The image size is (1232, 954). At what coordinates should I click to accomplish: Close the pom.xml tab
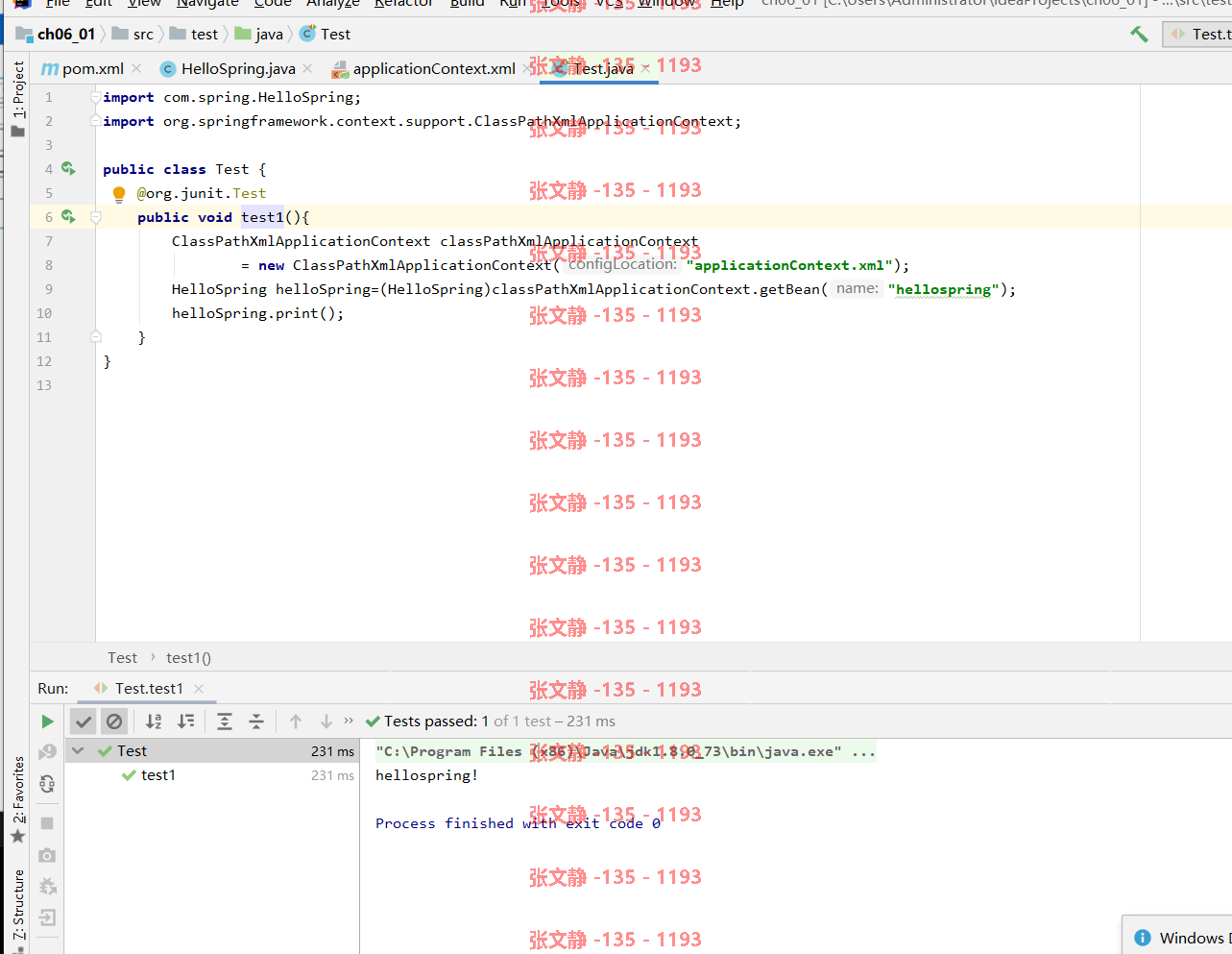point(136,68)
